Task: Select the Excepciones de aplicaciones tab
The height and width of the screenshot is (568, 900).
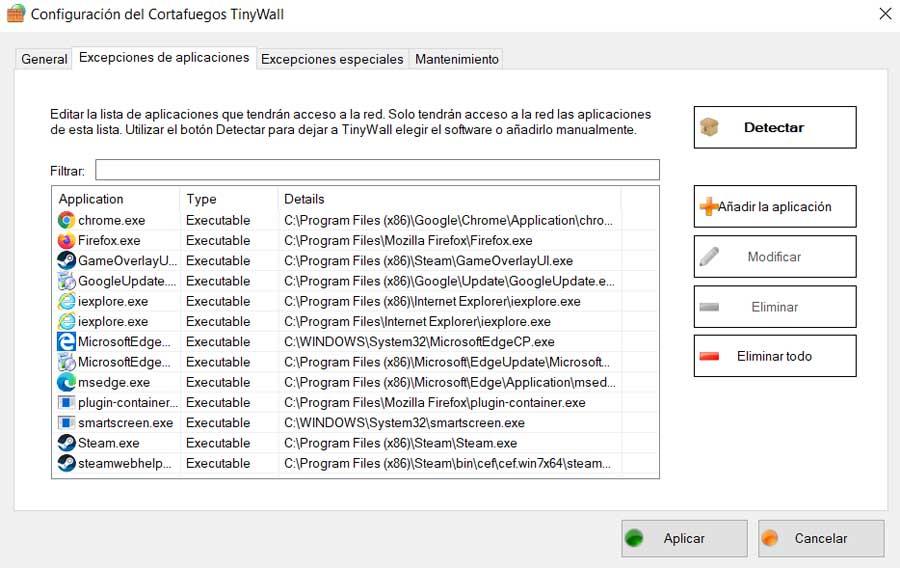Action: tap(164, 57)
